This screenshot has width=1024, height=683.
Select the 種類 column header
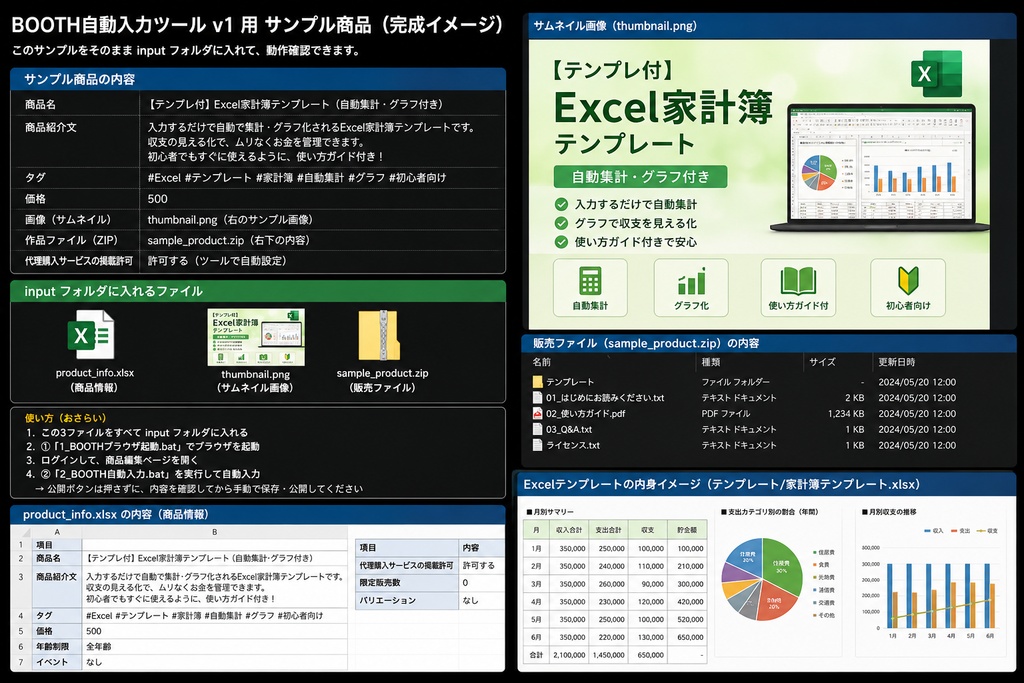pos(711,362)
